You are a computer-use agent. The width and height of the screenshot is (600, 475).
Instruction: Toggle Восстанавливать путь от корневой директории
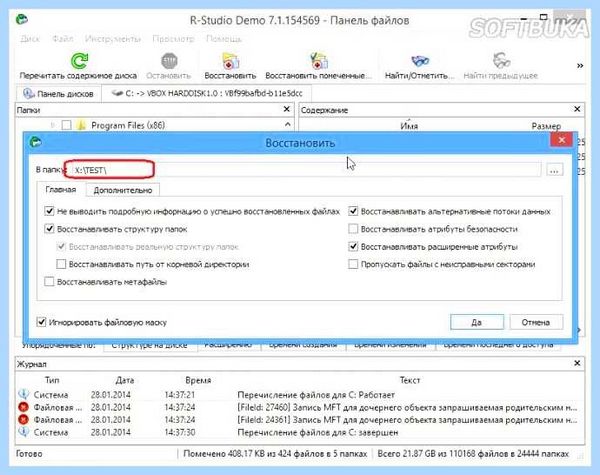click(61, 264)
